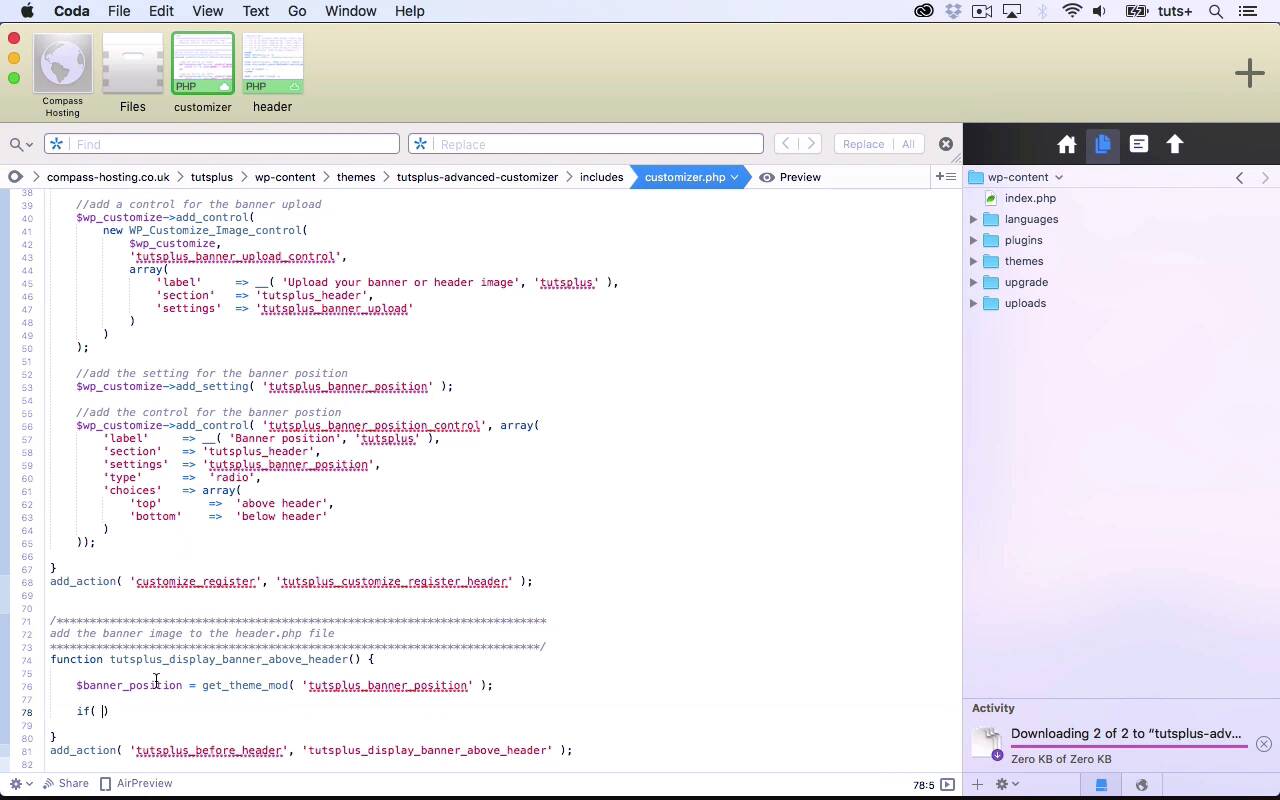Click the Replace button
The width and height of the screenshot is (1280, 800).
tap(862, 144)
